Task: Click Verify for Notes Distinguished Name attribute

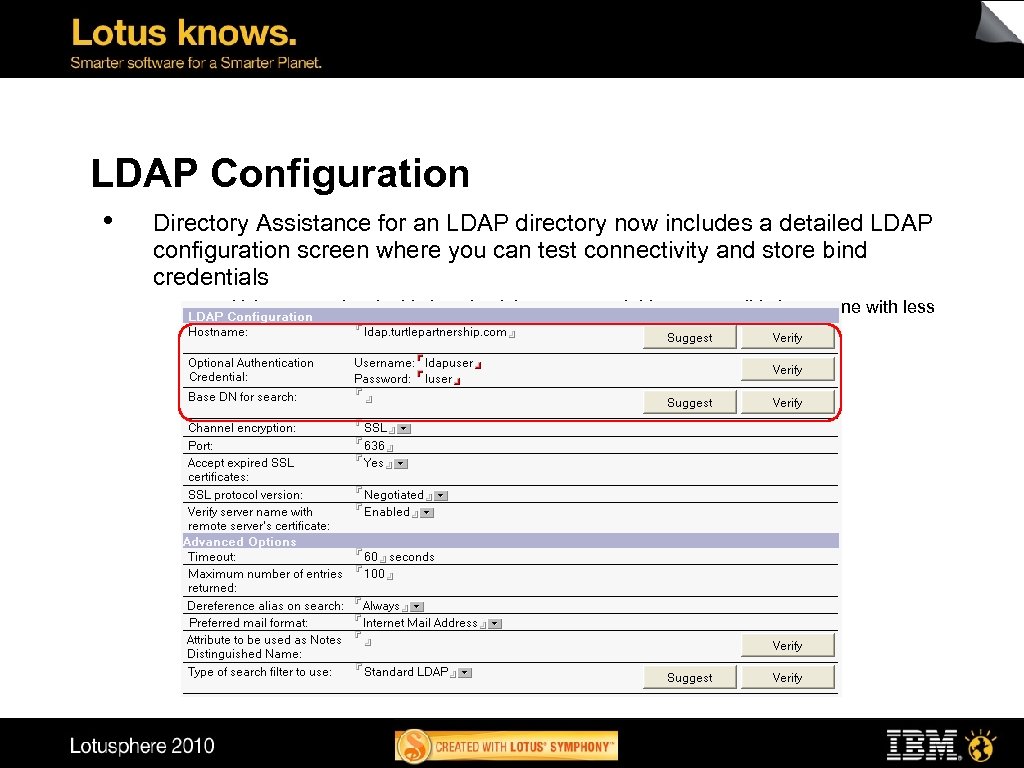Action: coord(788,644)
